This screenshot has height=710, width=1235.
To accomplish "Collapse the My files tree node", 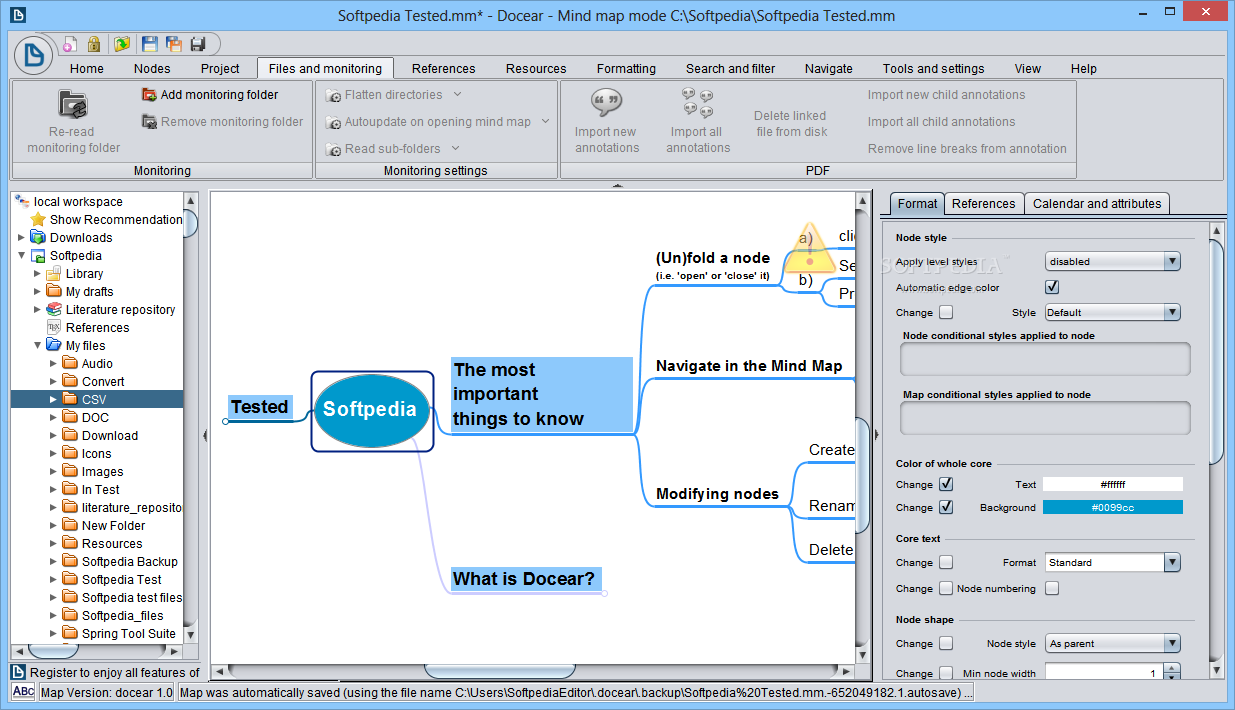I will pos(38,345).
